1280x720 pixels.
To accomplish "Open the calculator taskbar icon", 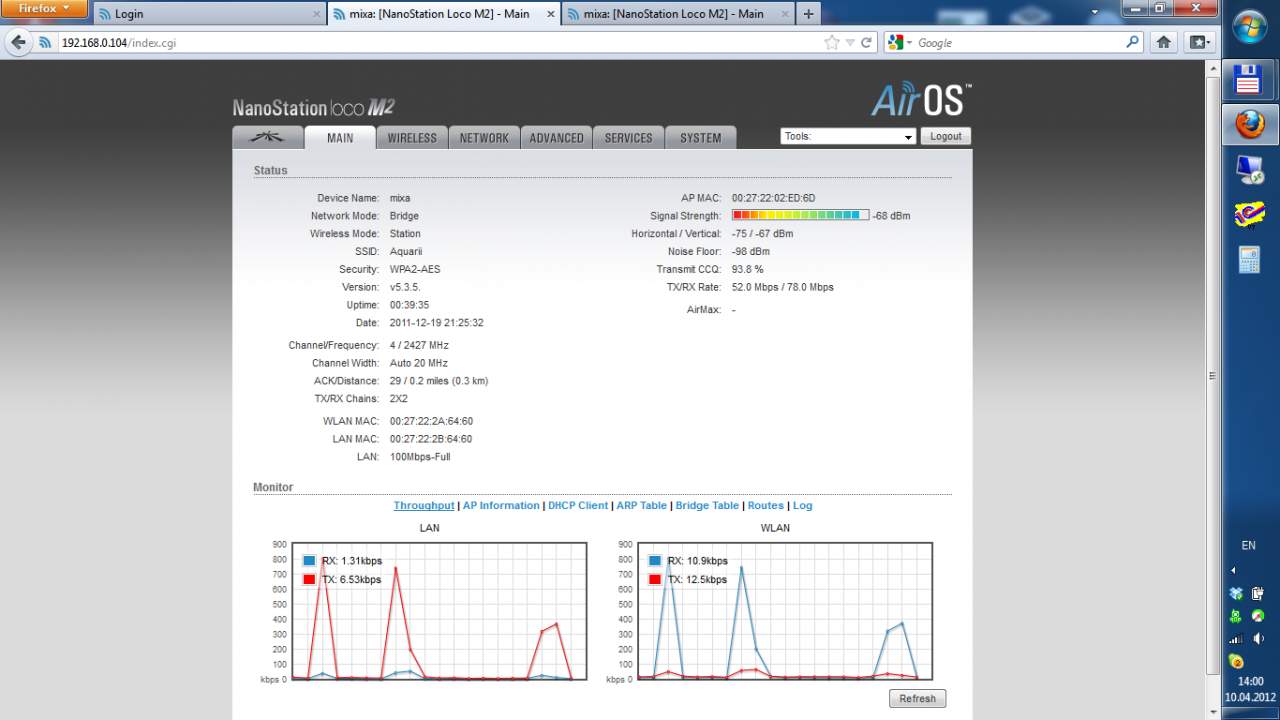I will click(1250, 260).
